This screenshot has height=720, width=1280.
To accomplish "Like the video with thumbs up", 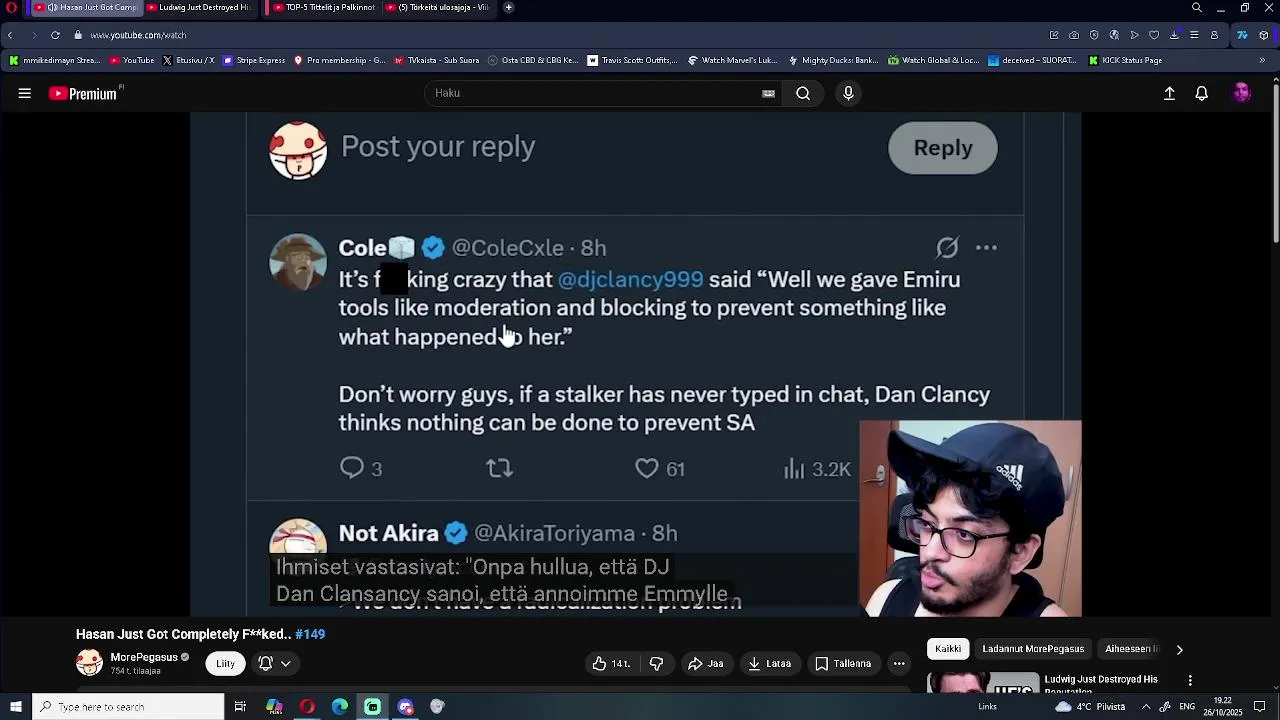I will click(610, 663).
